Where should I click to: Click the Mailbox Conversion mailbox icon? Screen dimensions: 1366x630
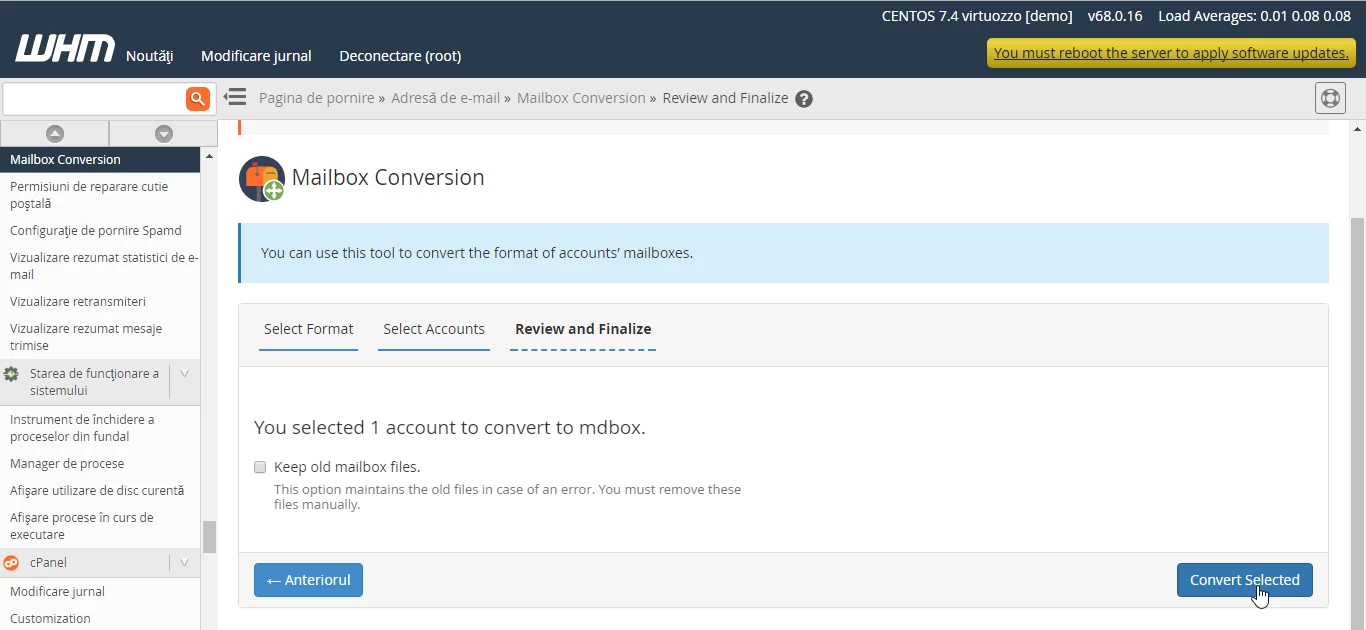(262, 178)
